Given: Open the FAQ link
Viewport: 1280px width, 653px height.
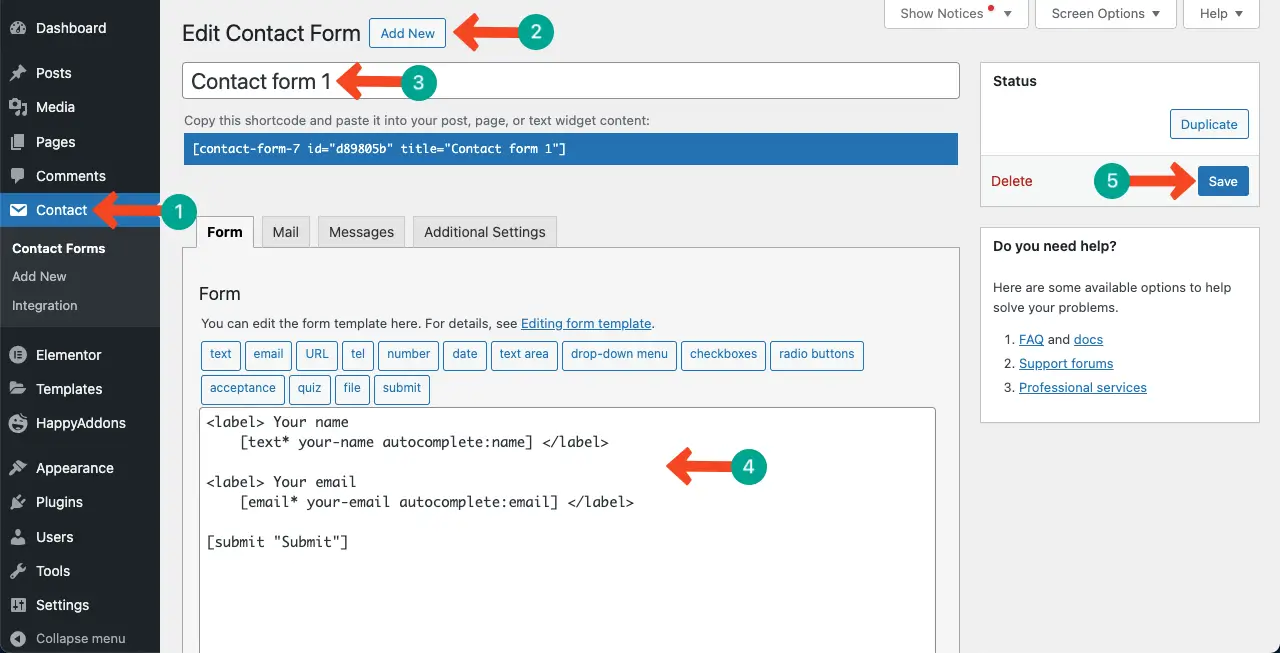Looking at the screenshot, I should (x=1031, y=339).
